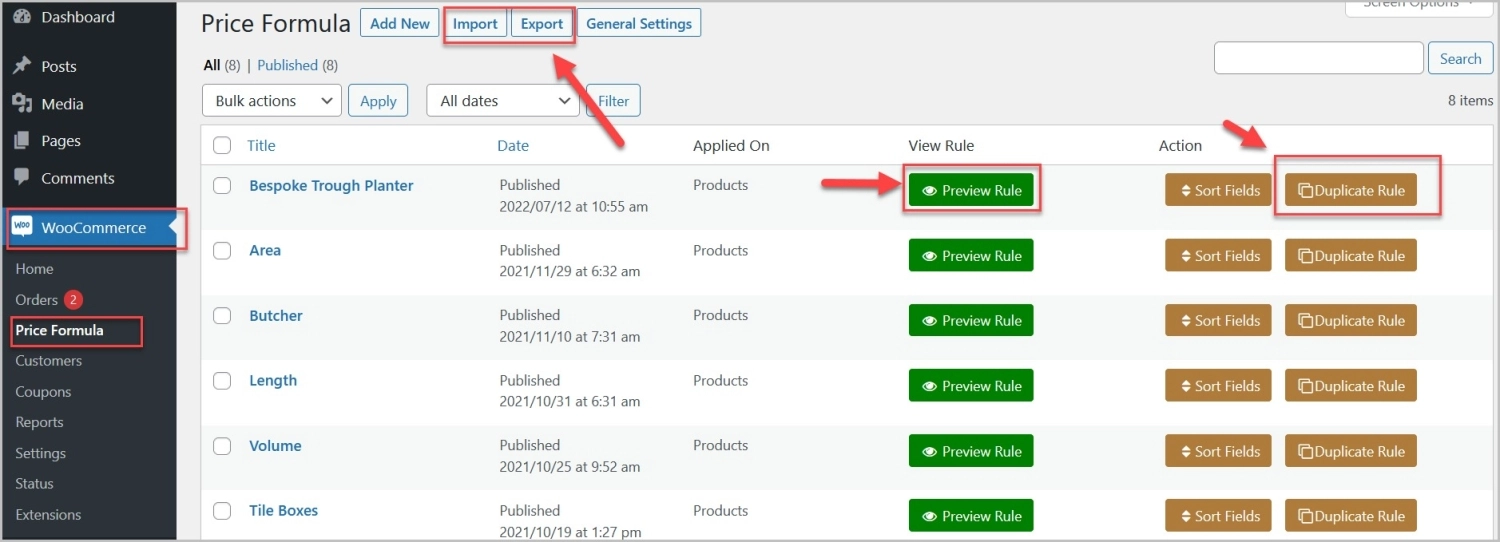1500x542 pixels.
Task: Click the red Orders count badge
Action: (73, 300)
